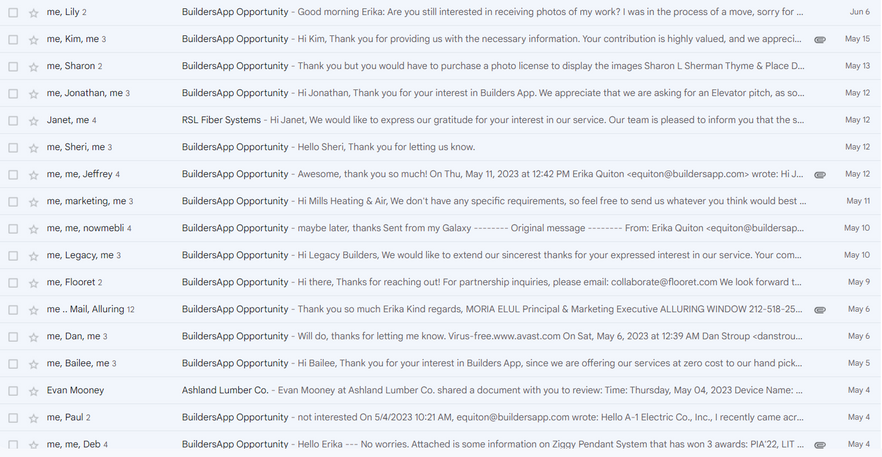Star the me, Dan, me conversation
The image size is (882, 457).
click(34, 337)
